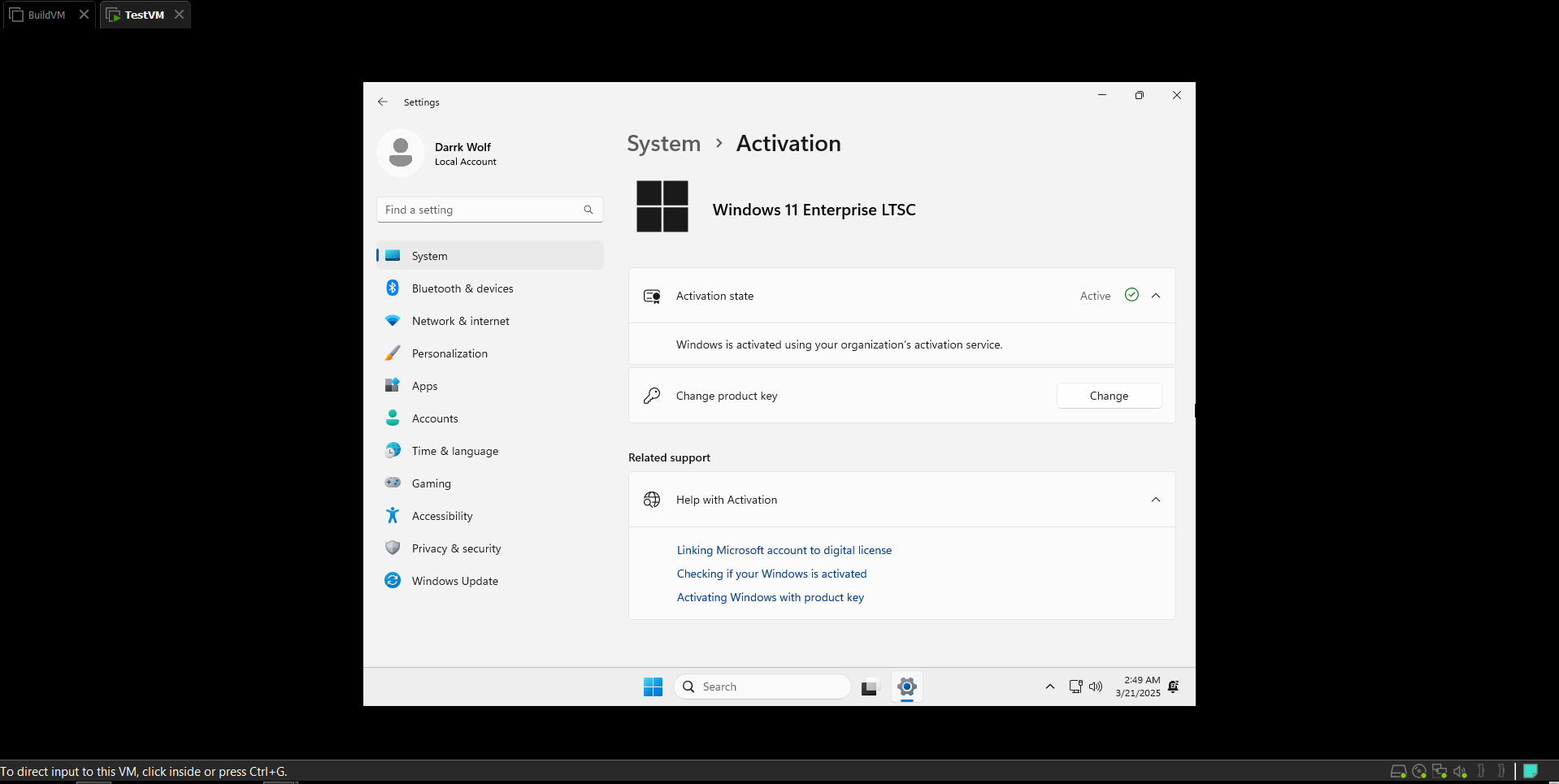Open the System category in sidebar

[490, 255]
